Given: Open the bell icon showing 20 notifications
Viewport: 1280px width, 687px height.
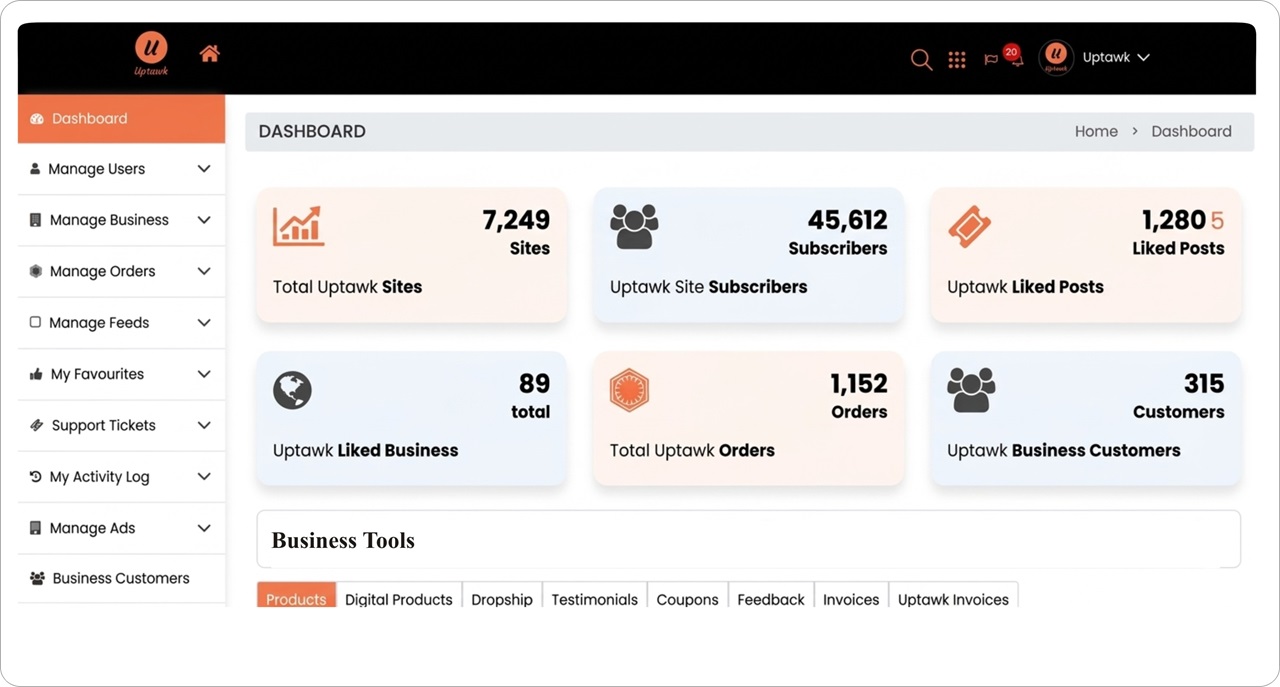Looking at the screenshot, I should [x=1017, y=61].
